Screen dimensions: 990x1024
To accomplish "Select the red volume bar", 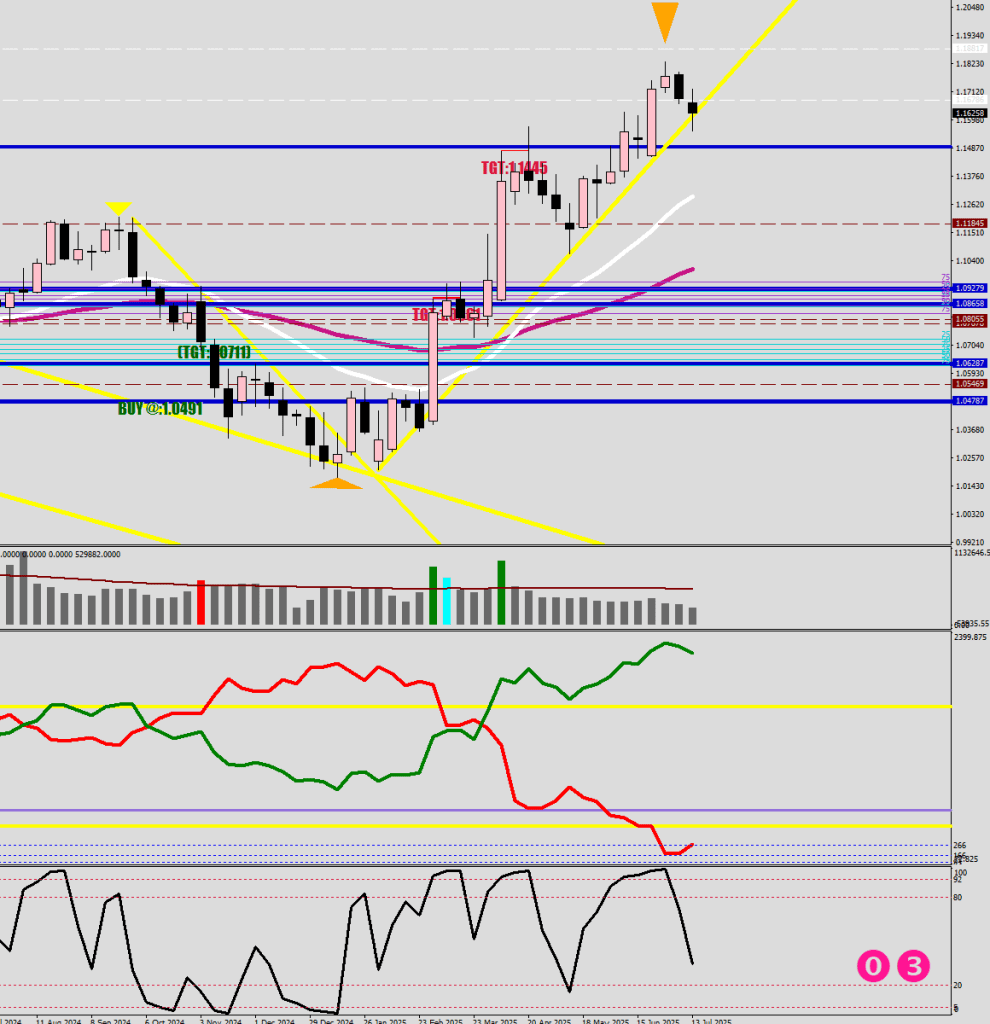I will tap(201, 602).
